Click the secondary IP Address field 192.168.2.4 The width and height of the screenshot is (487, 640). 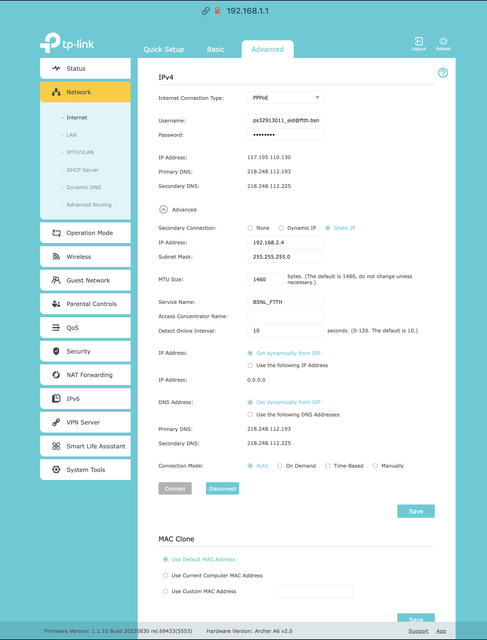285,242
